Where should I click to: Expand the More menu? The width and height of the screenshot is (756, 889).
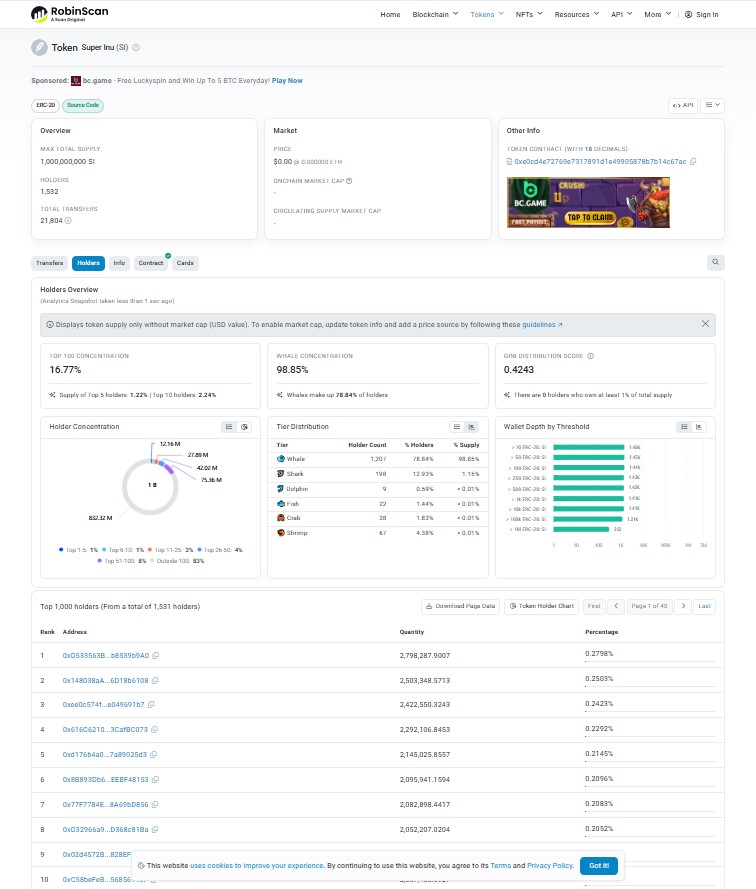click(657, 14)
